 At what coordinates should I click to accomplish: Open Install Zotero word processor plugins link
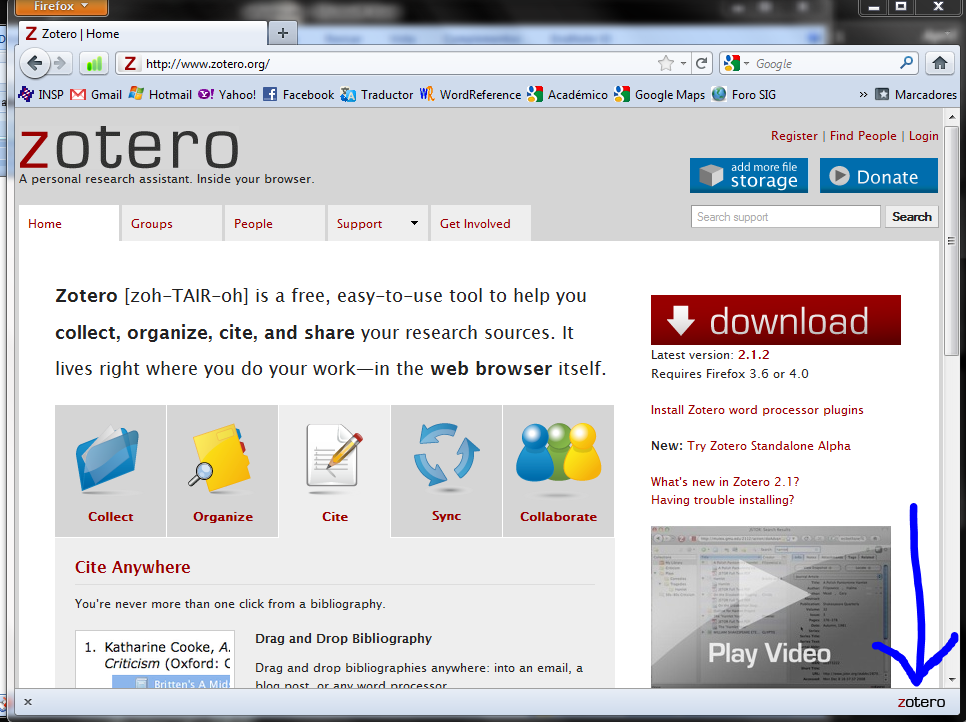[757, 410]
